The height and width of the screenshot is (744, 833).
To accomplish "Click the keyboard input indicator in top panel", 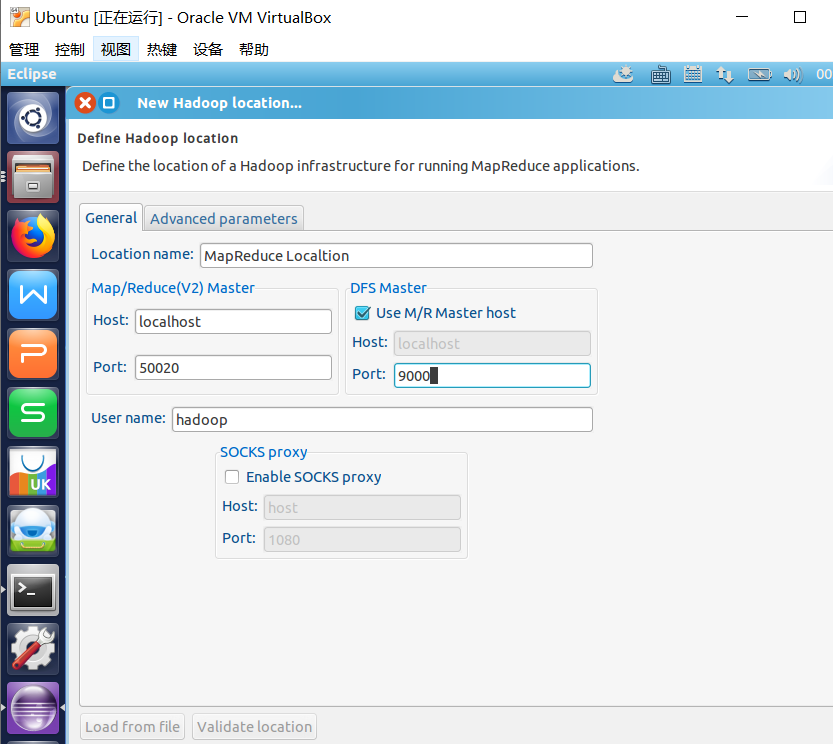I will coord(660,74).
